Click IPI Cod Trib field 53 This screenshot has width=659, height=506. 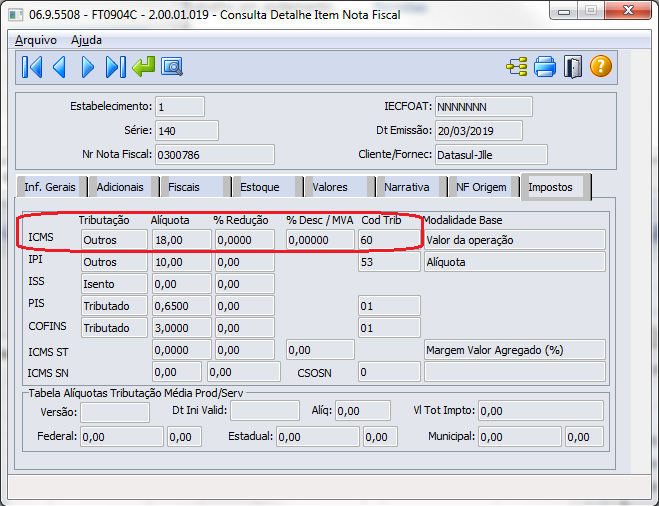click(389, 262)
